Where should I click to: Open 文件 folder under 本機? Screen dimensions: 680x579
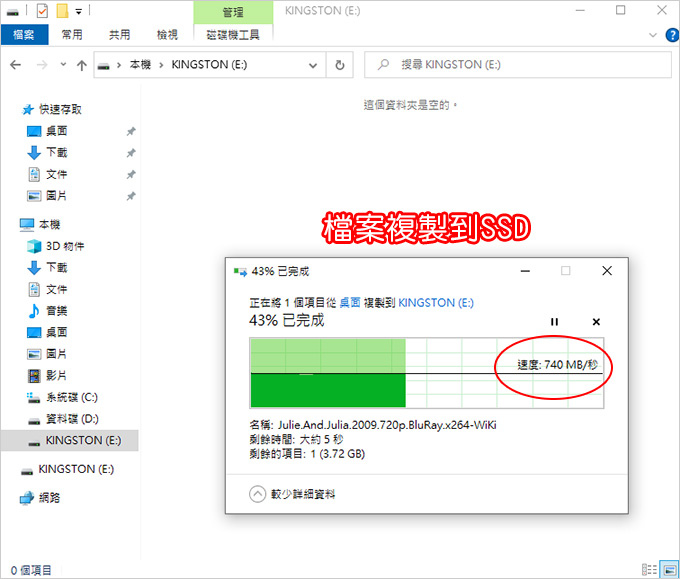56,289
